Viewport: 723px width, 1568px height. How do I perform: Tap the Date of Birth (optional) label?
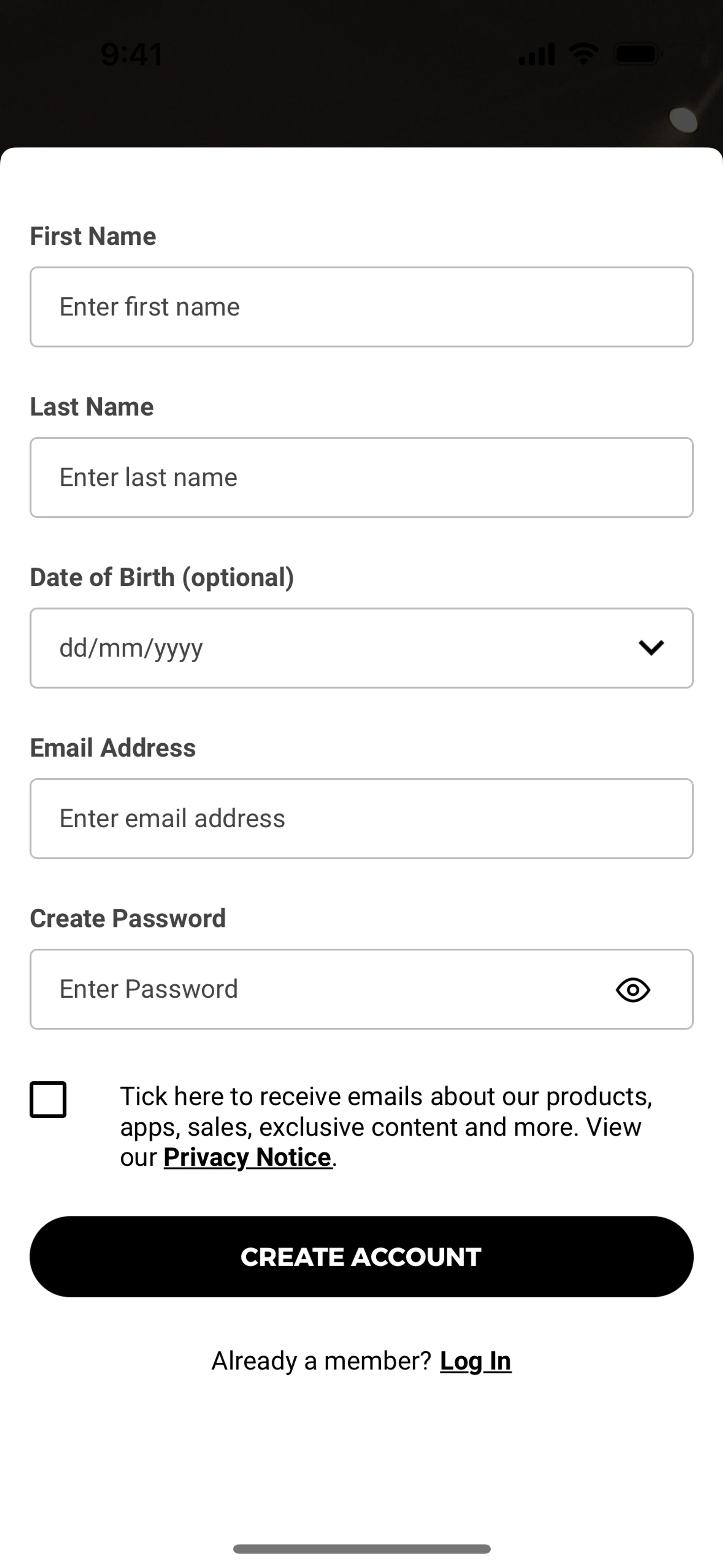tap(162, 577)
